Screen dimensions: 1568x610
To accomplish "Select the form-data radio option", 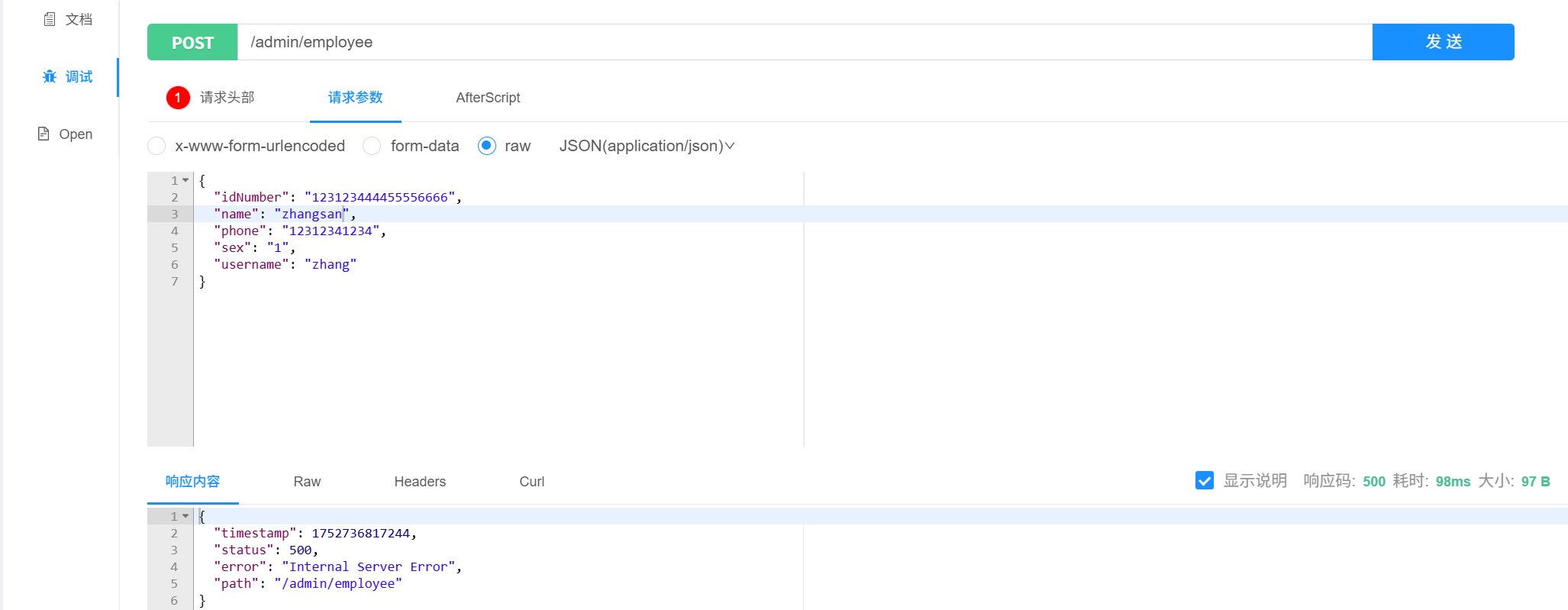I will point(372,146).
